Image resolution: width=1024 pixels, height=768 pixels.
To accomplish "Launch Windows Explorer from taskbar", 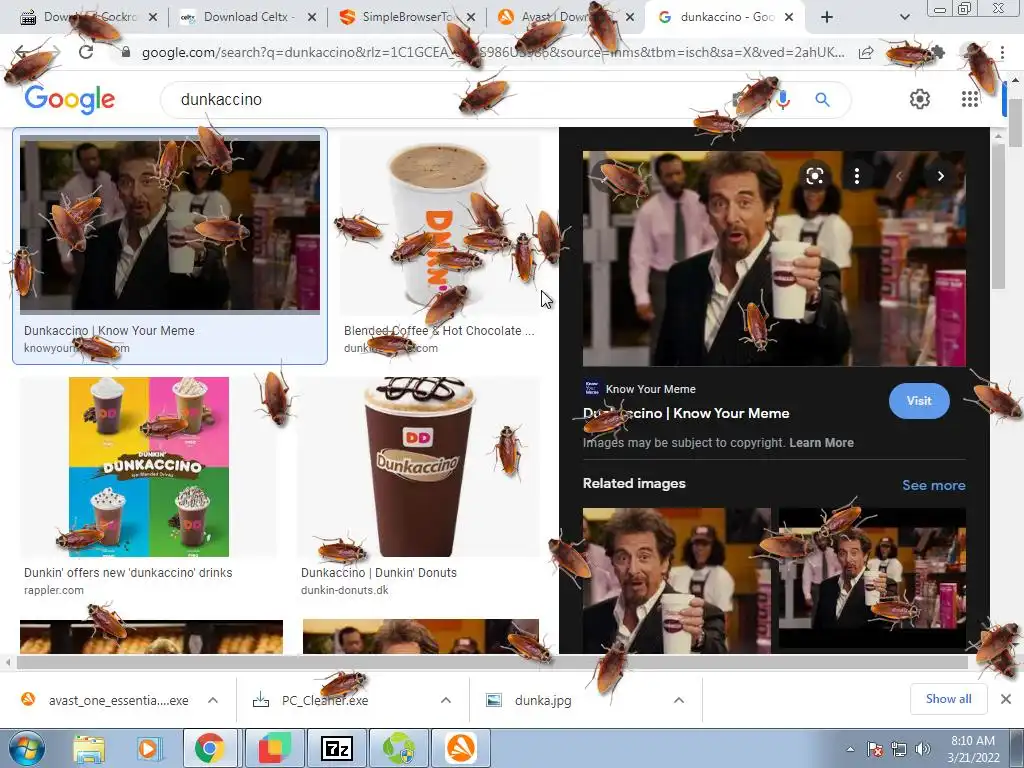I will click(x=89, y=748).
